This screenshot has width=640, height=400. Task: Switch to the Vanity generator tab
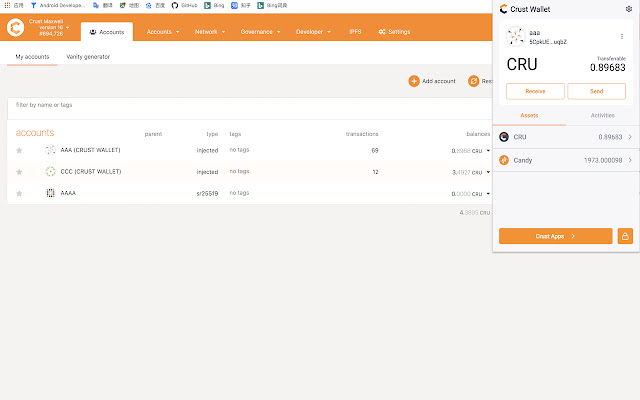[88, 56]
